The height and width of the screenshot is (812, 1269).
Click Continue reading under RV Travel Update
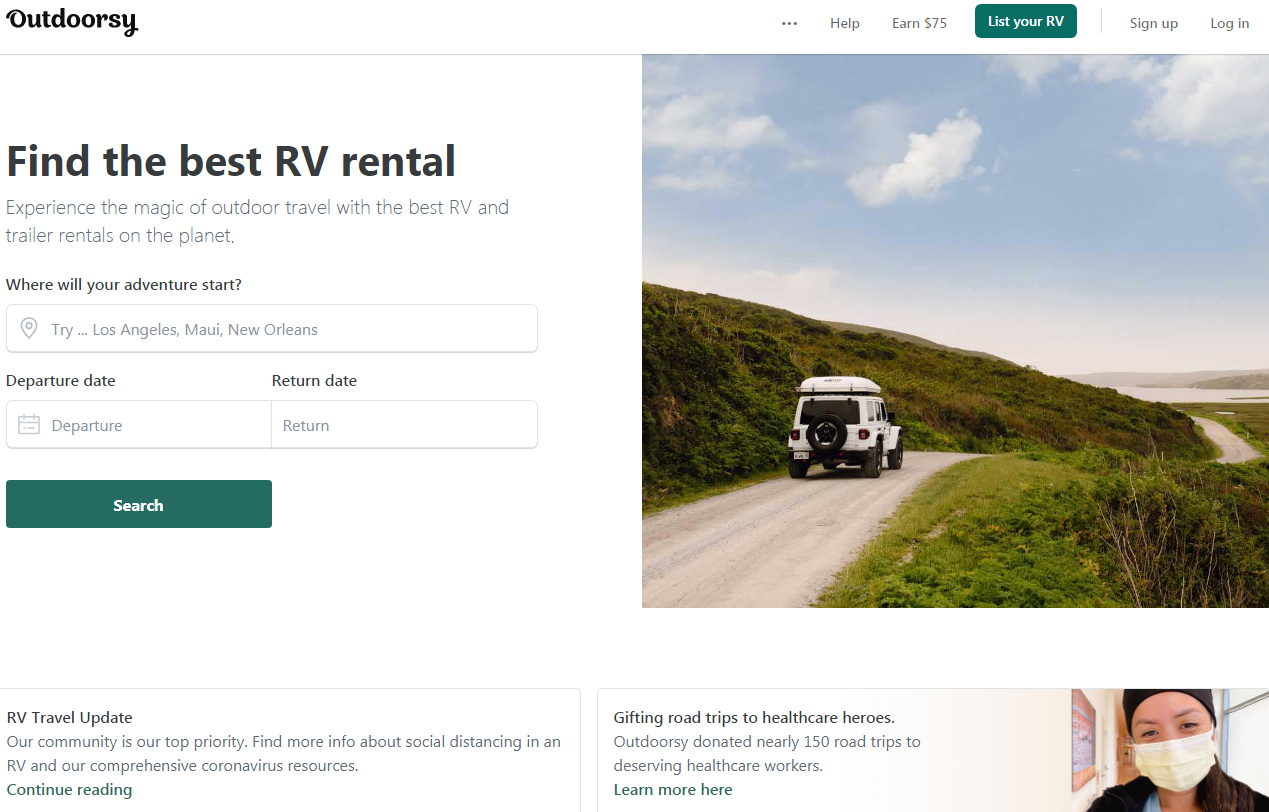click(x=69, y=790)
